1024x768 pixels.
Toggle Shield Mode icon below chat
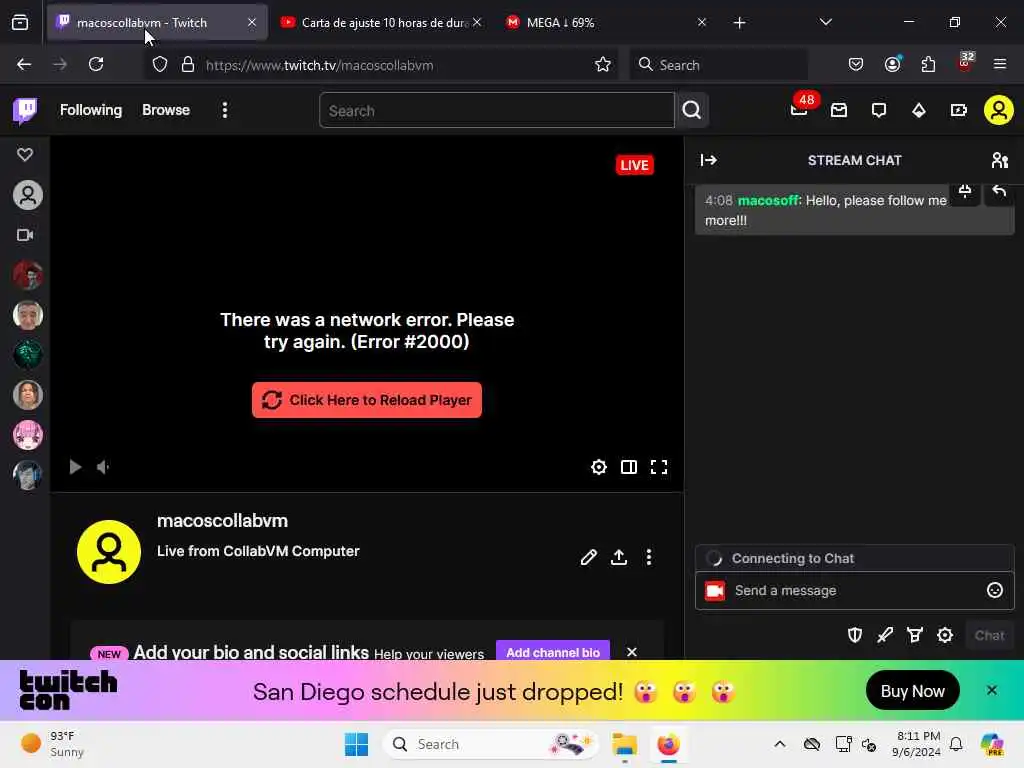click(855, 635)
